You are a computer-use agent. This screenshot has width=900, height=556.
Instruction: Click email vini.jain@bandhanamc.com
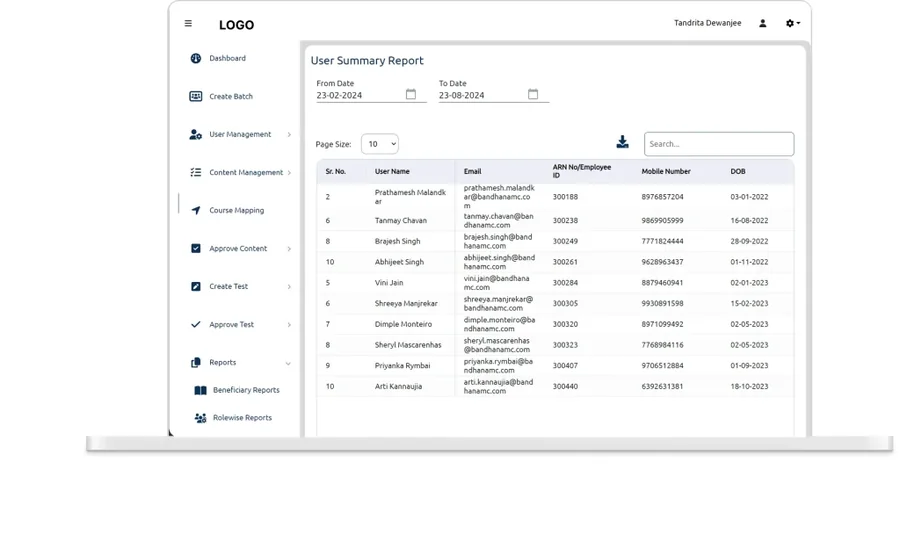pyautogui.click(x=496, y=283)
